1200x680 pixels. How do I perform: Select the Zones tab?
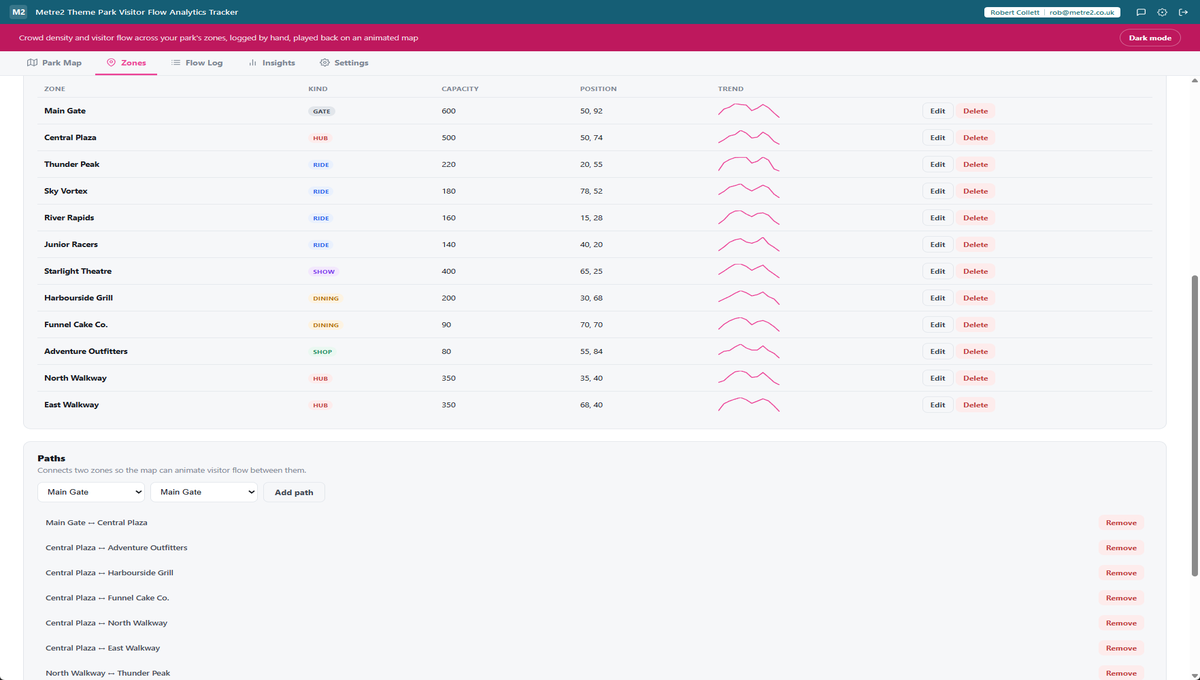click(x=126, y=63)
